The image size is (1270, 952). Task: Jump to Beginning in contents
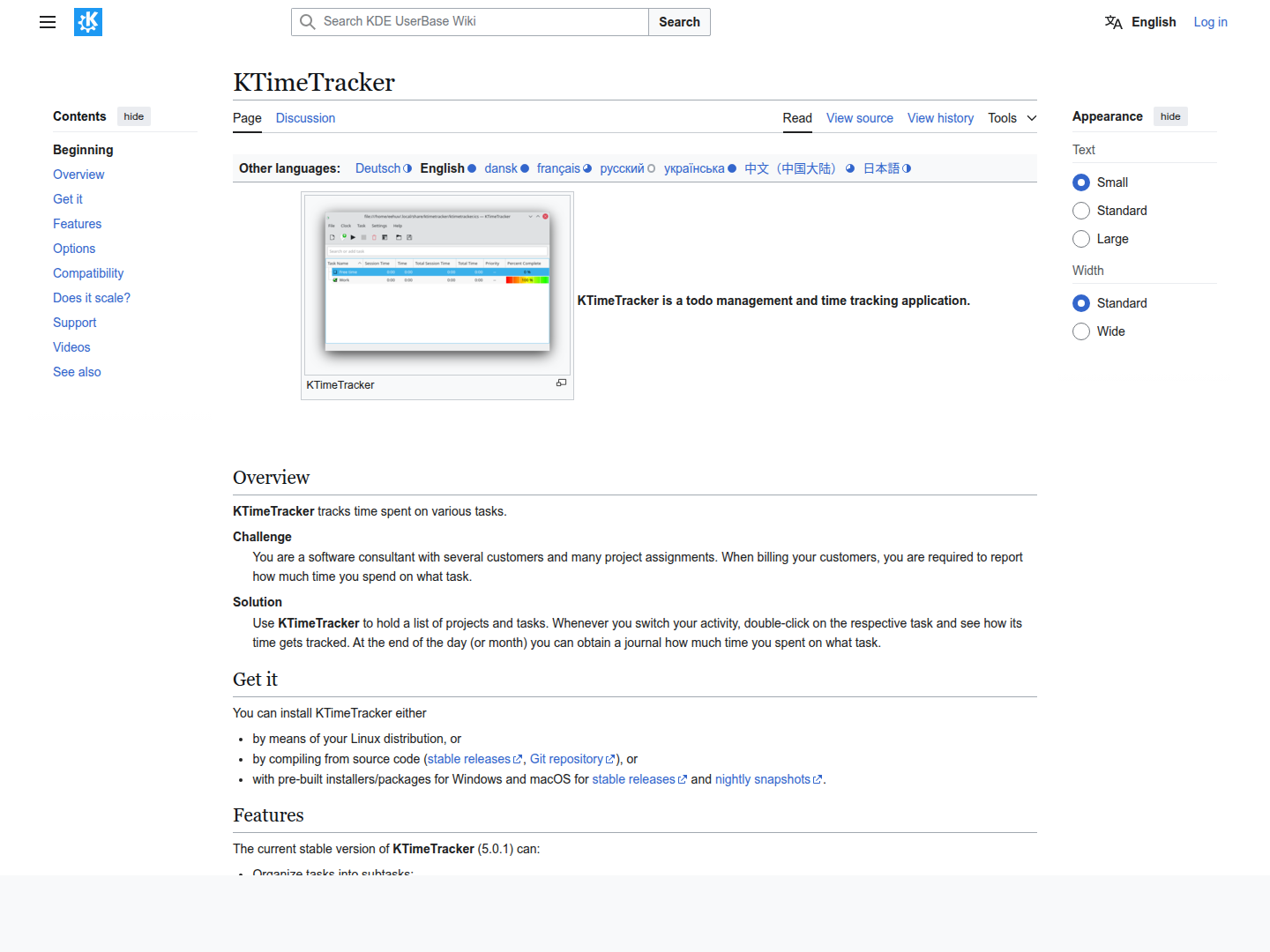coord(83,150)
